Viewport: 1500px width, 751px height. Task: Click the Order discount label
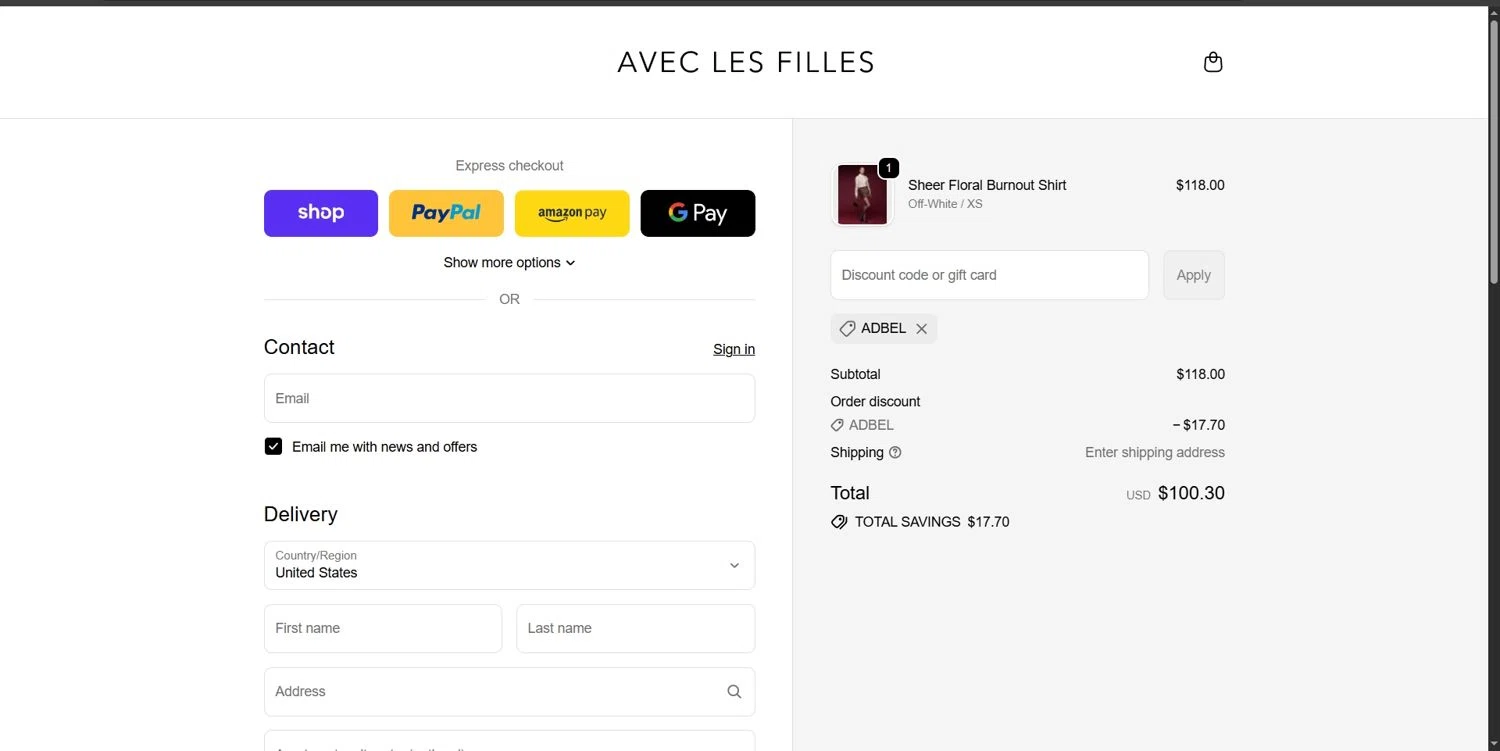pyautogui.click(x=875, y=401)
